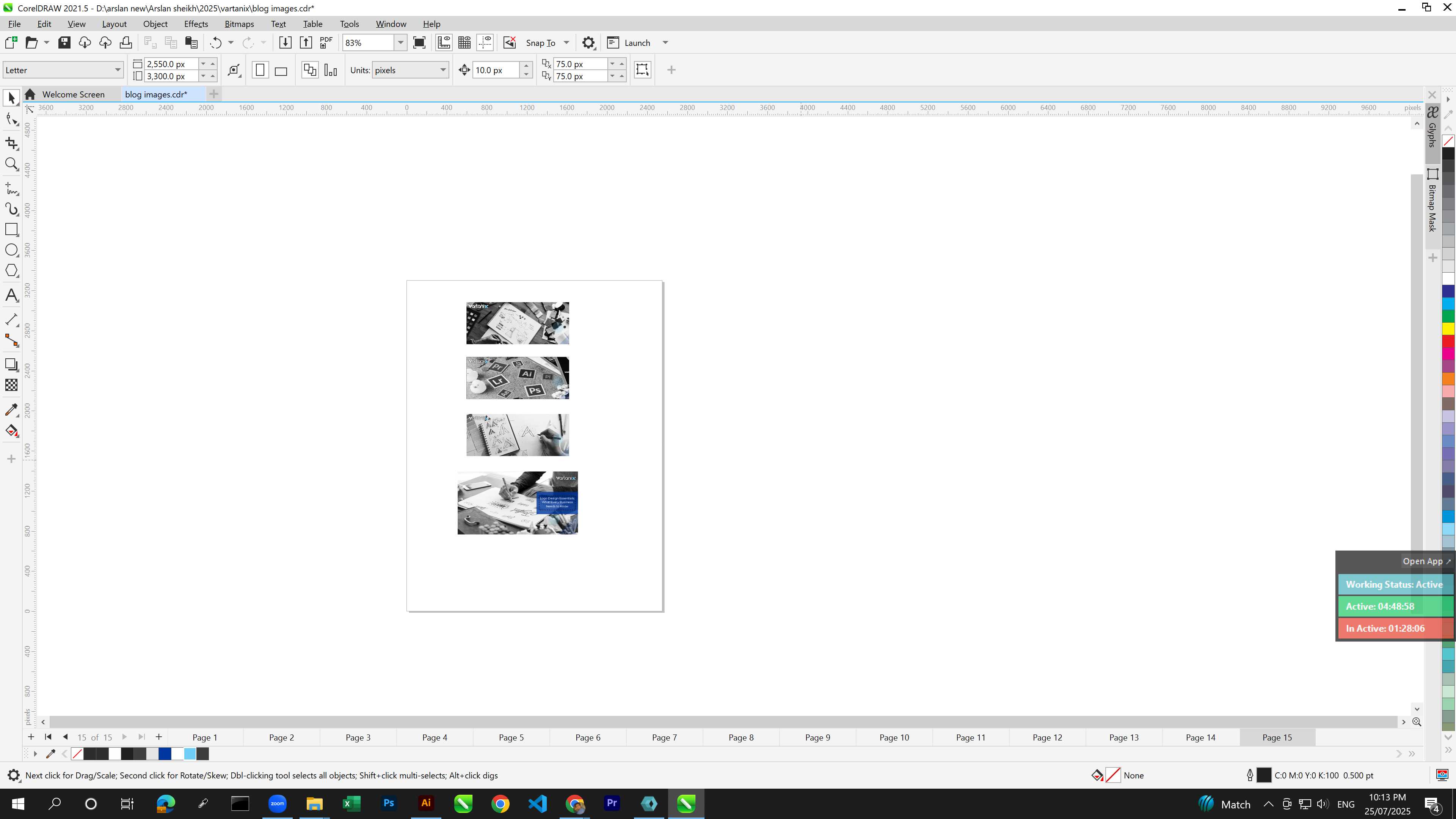Set Landscape page orientation

pos(281,70)
